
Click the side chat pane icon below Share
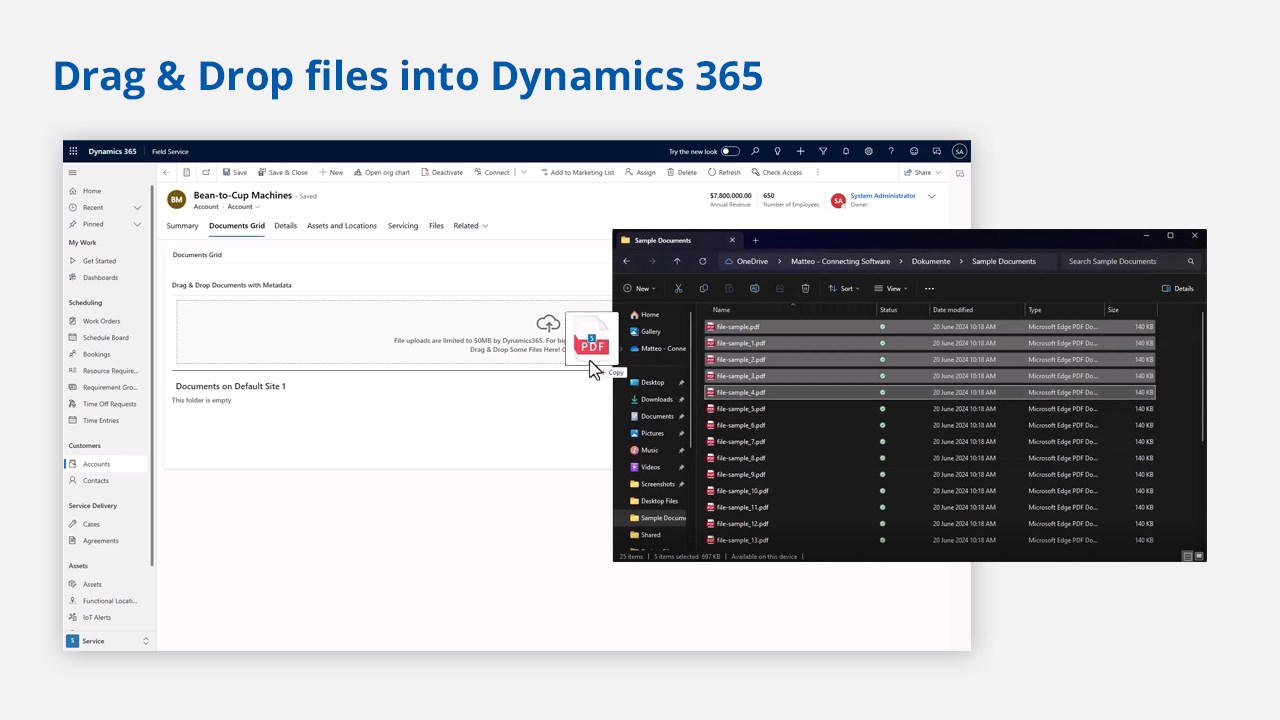coord(960,172)
